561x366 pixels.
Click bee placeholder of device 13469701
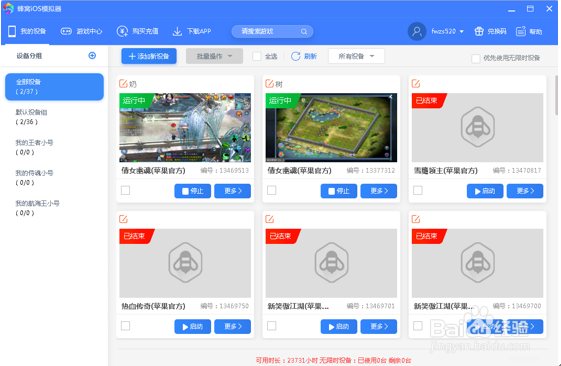coord(331,263)
